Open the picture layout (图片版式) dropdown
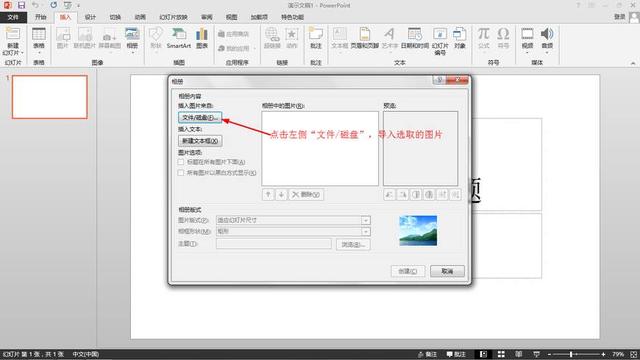 point(366,220)
